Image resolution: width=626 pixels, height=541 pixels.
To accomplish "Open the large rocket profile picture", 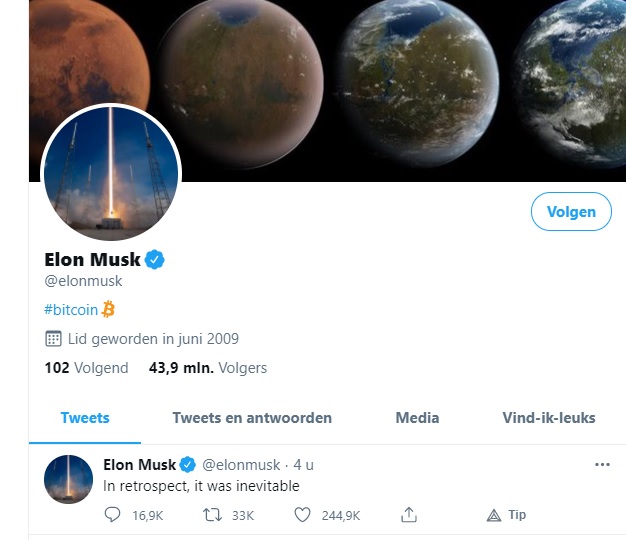I will (x=111, y=172).
